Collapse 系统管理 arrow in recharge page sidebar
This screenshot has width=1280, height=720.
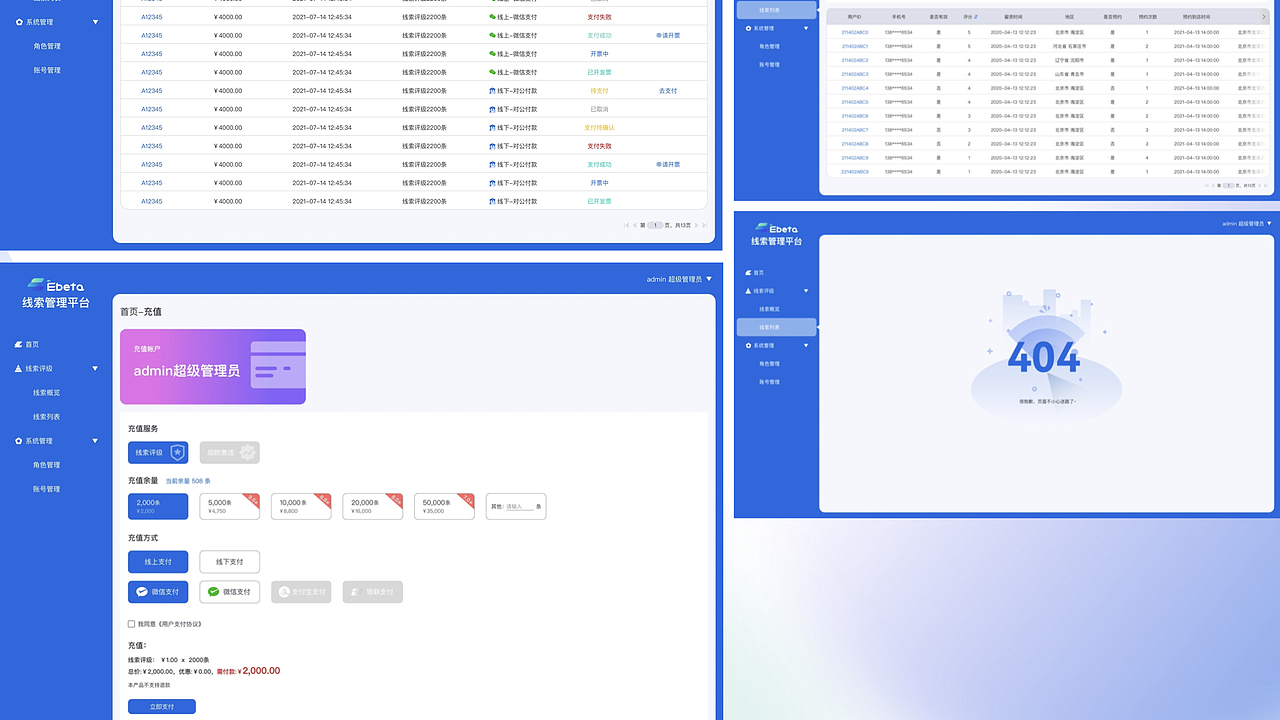tap(95, 441)
